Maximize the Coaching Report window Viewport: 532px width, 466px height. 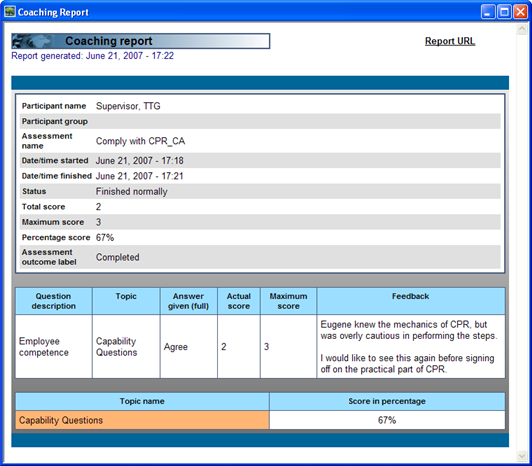pos(504,12)
